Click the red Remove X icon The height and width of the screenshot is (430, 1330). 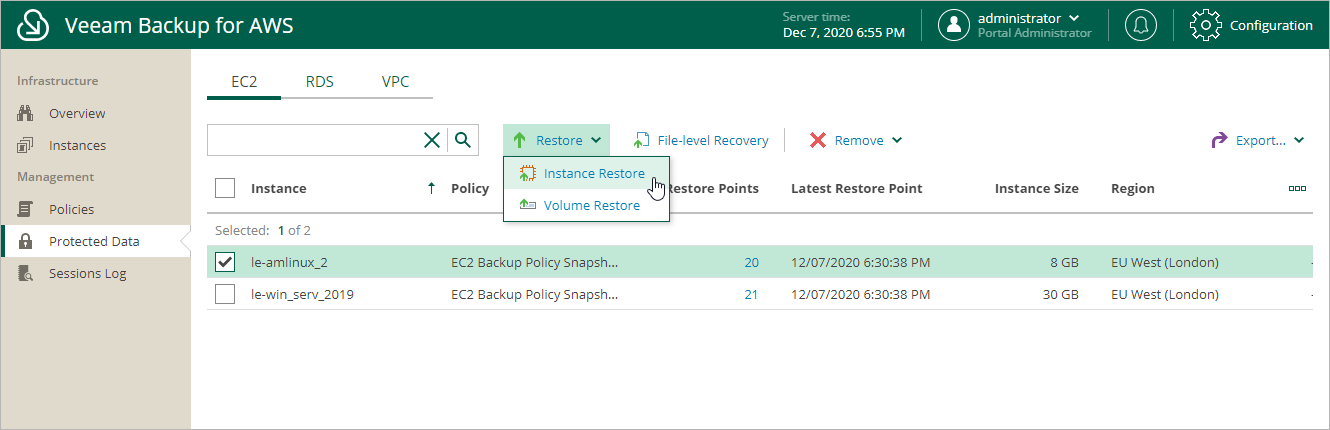pyautogui.click(x=818, y=140)
